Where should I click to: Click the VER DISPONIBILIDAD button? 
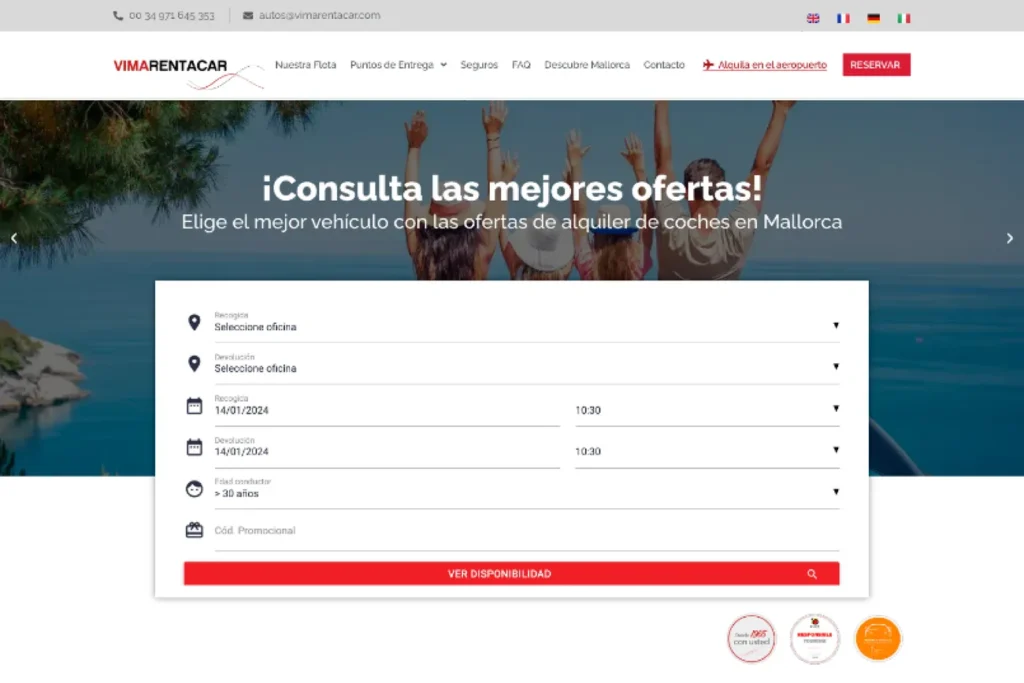(511, 573)
